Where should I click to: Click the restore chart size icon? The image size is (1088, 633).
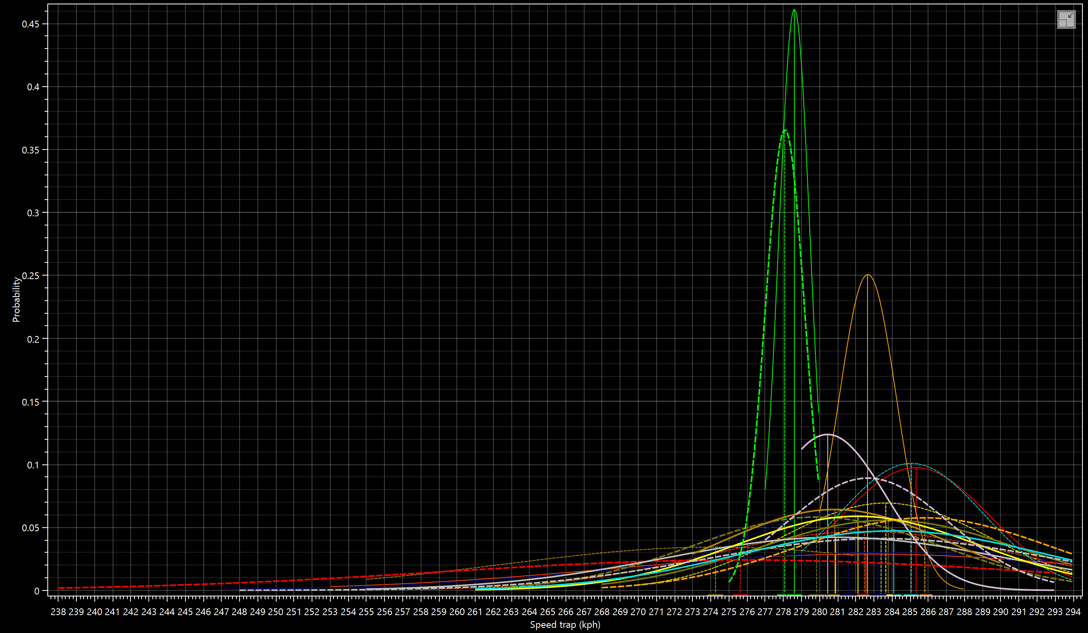[x=1066, y=19]
